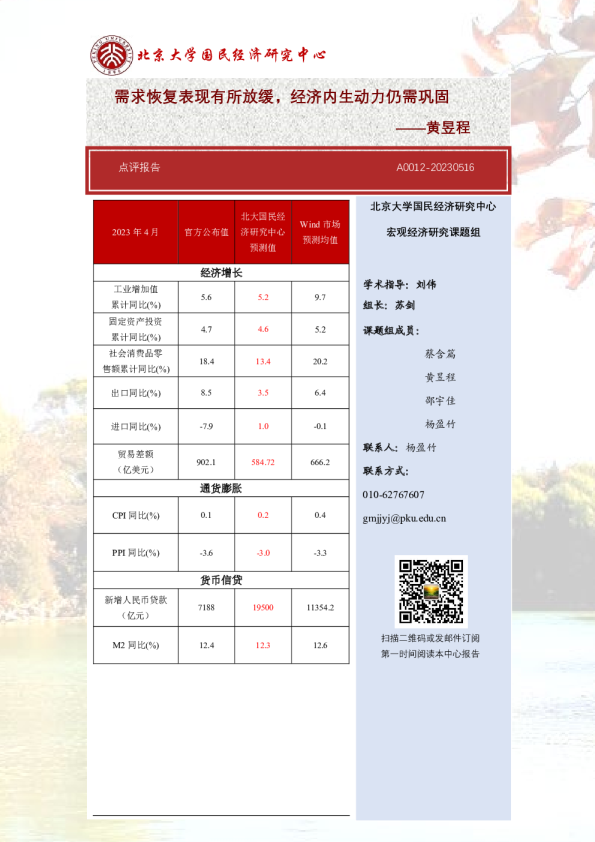The width and height of the screenshot is (595, 842).
Task: Click the red forecast value 19500
Action: pos(263,607)
